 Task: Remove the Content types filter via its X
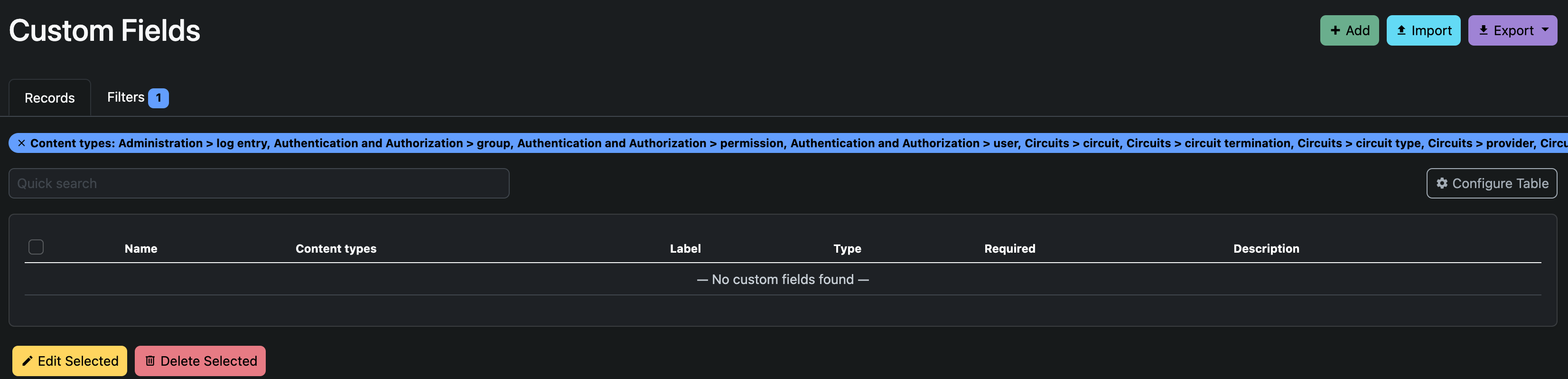pos(22,142)
